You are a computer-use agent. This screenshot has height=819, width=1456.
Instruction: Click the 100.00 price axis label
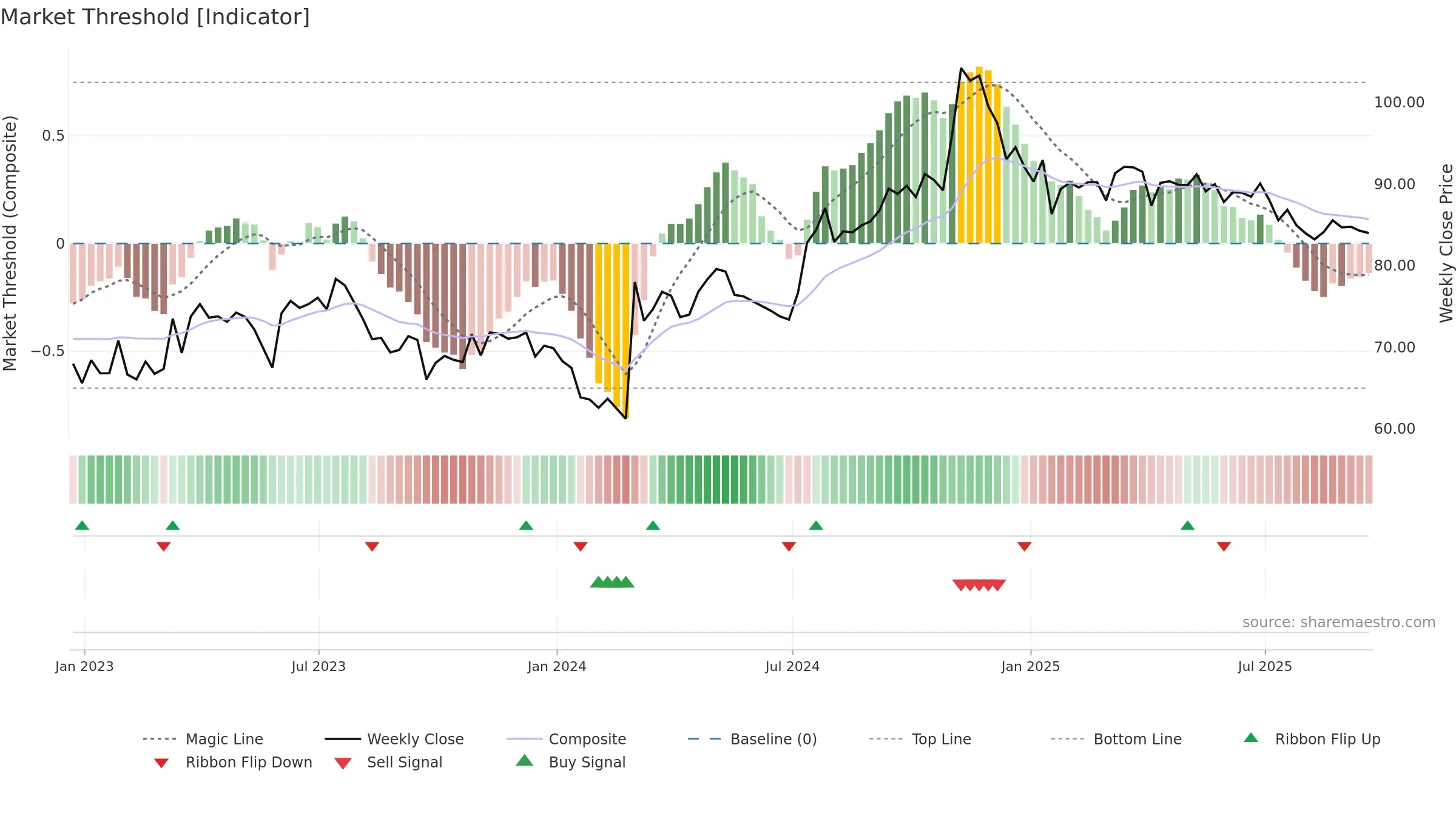click(1399, 103)
